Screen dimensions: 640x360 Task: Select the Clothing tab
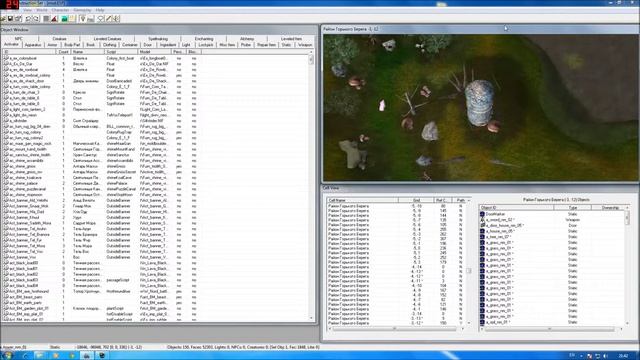point(109,45)
